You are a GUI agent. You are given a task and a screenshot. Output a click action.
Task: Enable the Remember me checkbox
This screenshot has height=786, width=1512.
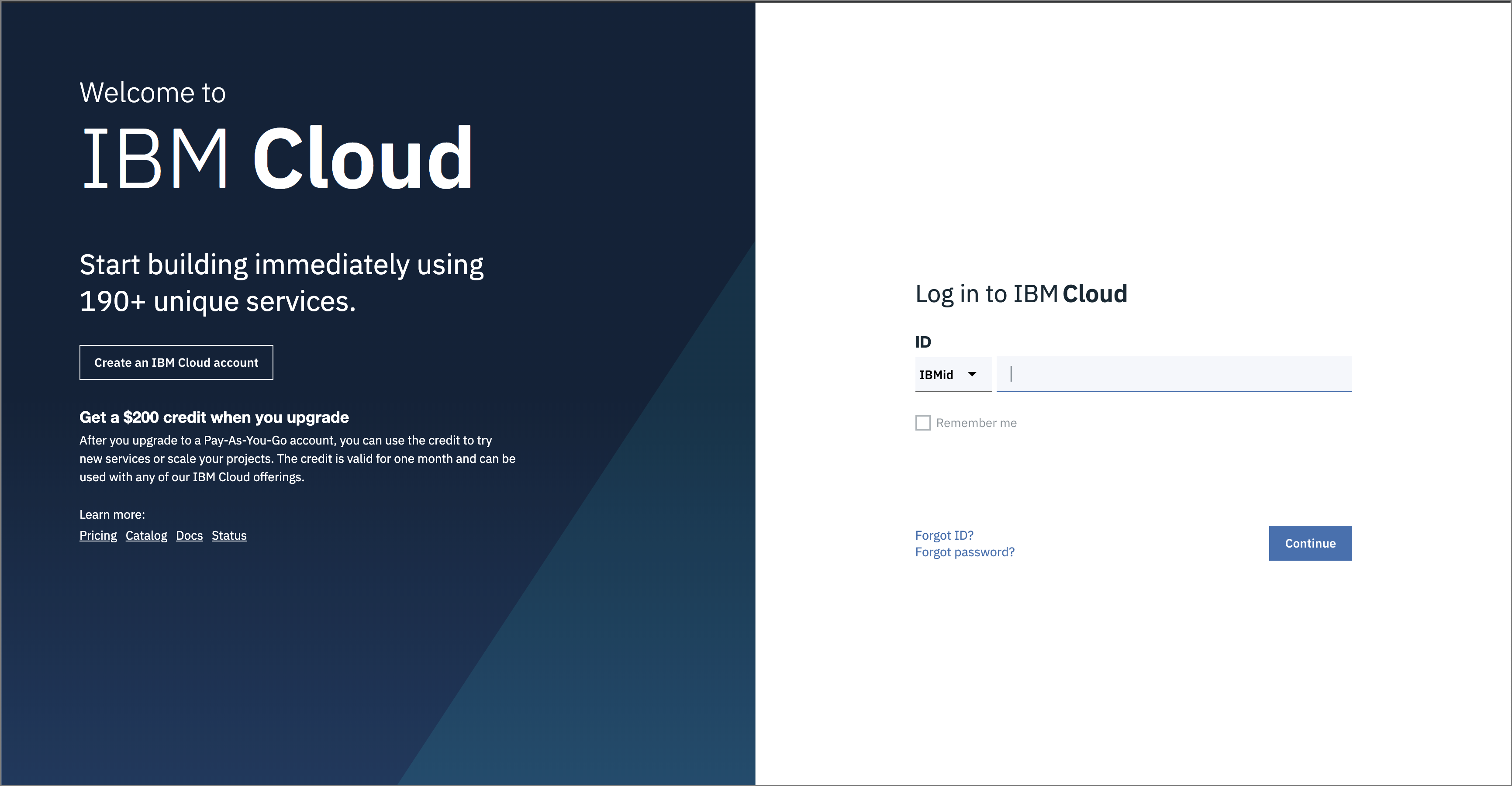click(923, 422)
